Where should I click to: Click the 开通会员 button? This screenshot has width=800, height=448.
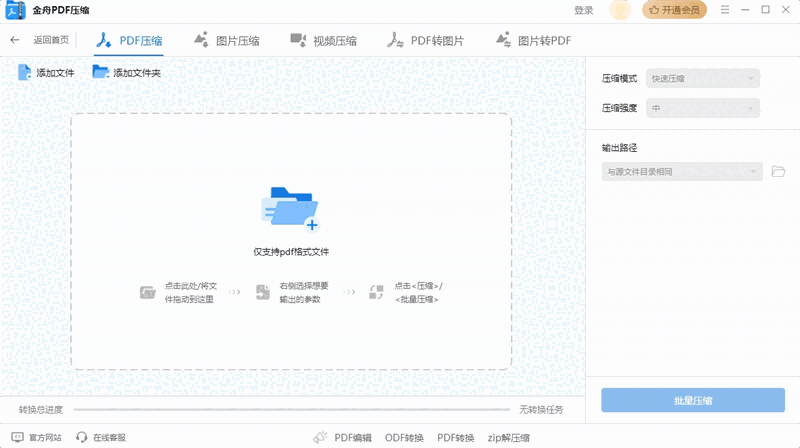674,10
